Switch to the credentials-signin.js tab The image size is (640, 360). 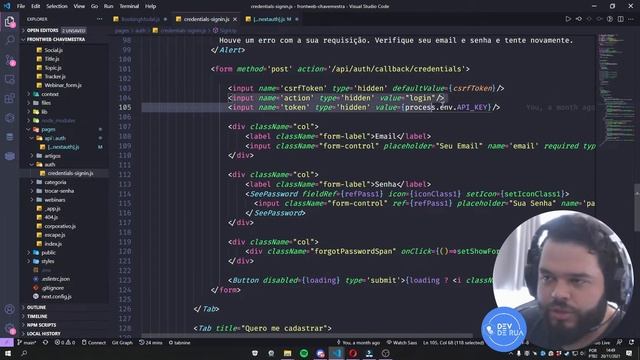click(x=206, y=19)
